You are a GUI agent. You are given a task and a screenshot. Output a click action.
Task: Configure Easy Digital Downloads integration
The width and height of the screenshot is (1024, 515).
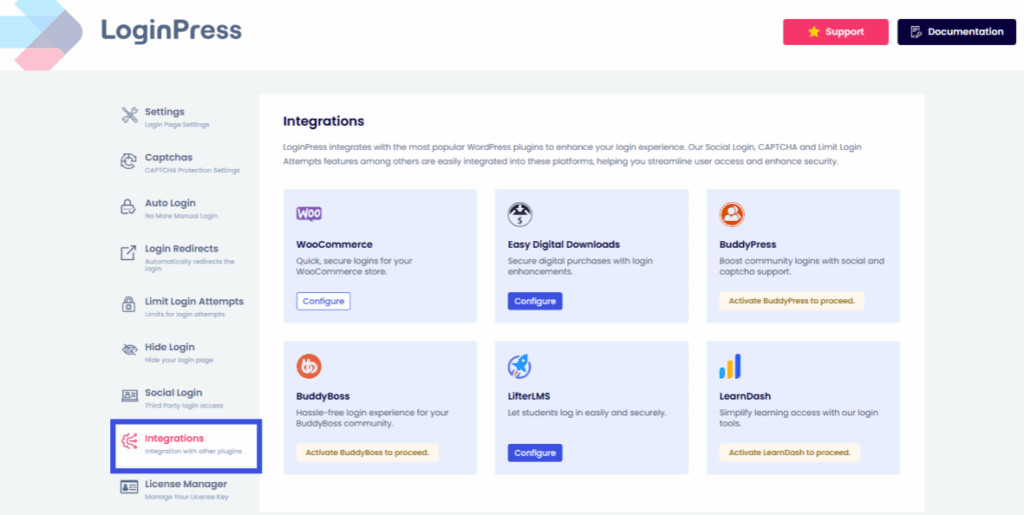coord(535,301)
